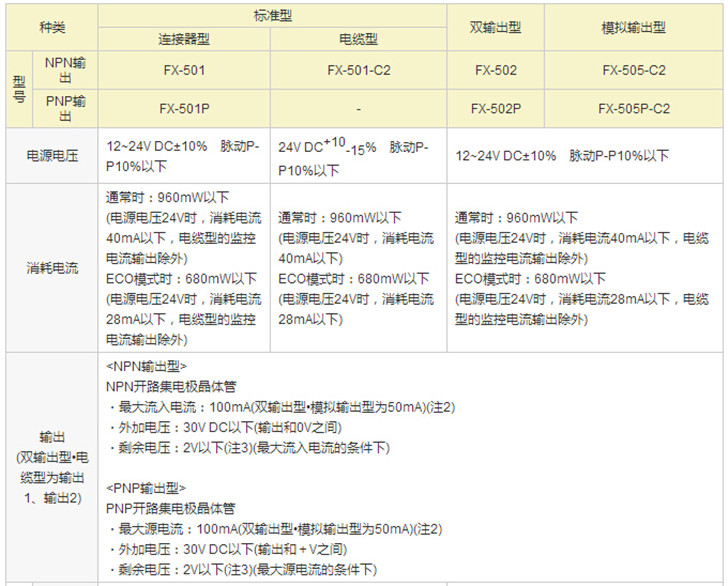The height and width of the screenshot is (586, 728).
Task: Select model FX-502 cell
Action: 495,70
